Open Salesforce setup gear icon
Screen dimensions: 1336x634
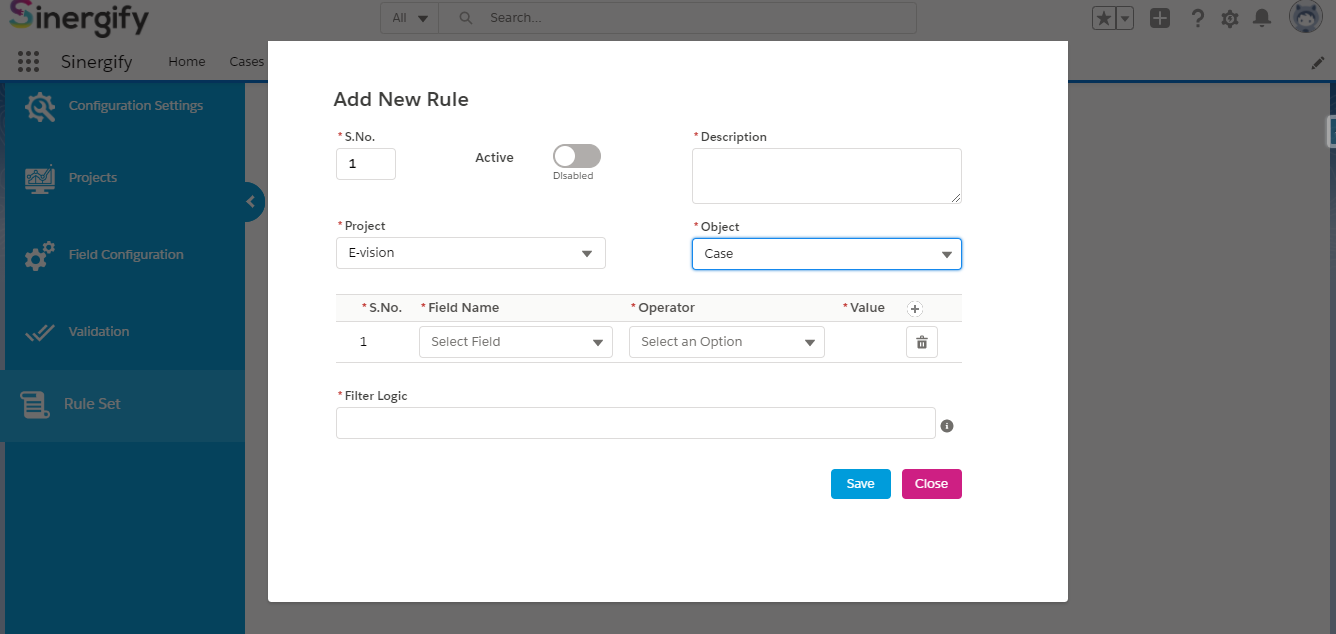tap(1229, 17)
